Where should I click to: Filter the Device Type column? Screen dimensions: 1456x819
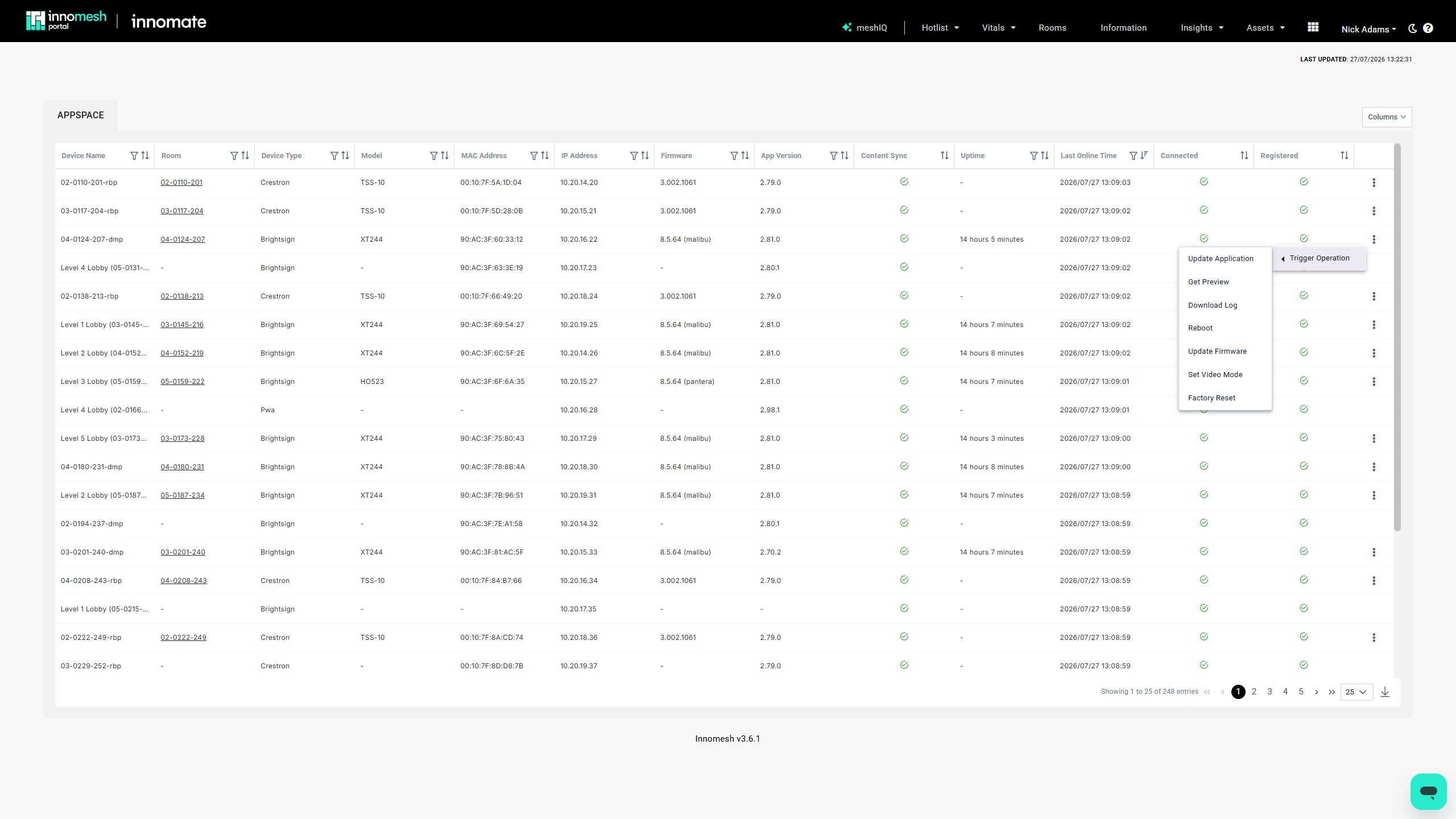click(x=334, y=156)
